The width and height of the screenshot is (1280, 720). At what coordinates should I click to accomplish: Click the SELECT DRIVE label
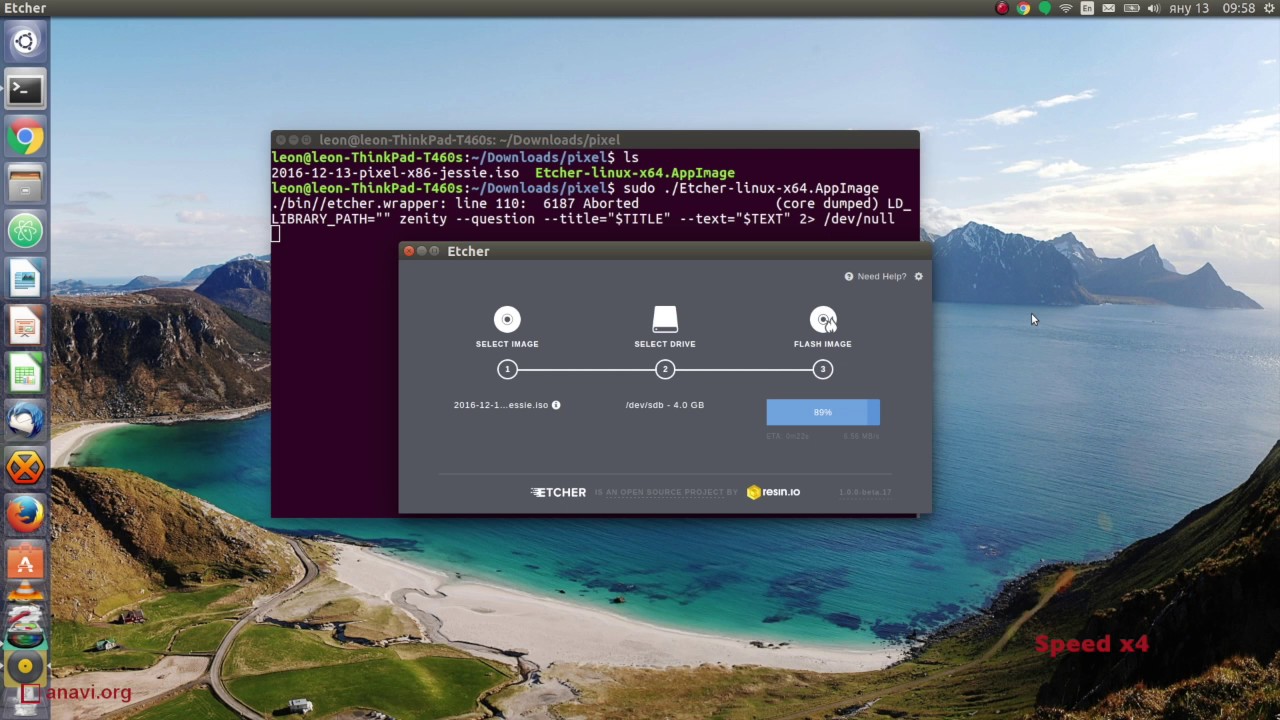665,344
